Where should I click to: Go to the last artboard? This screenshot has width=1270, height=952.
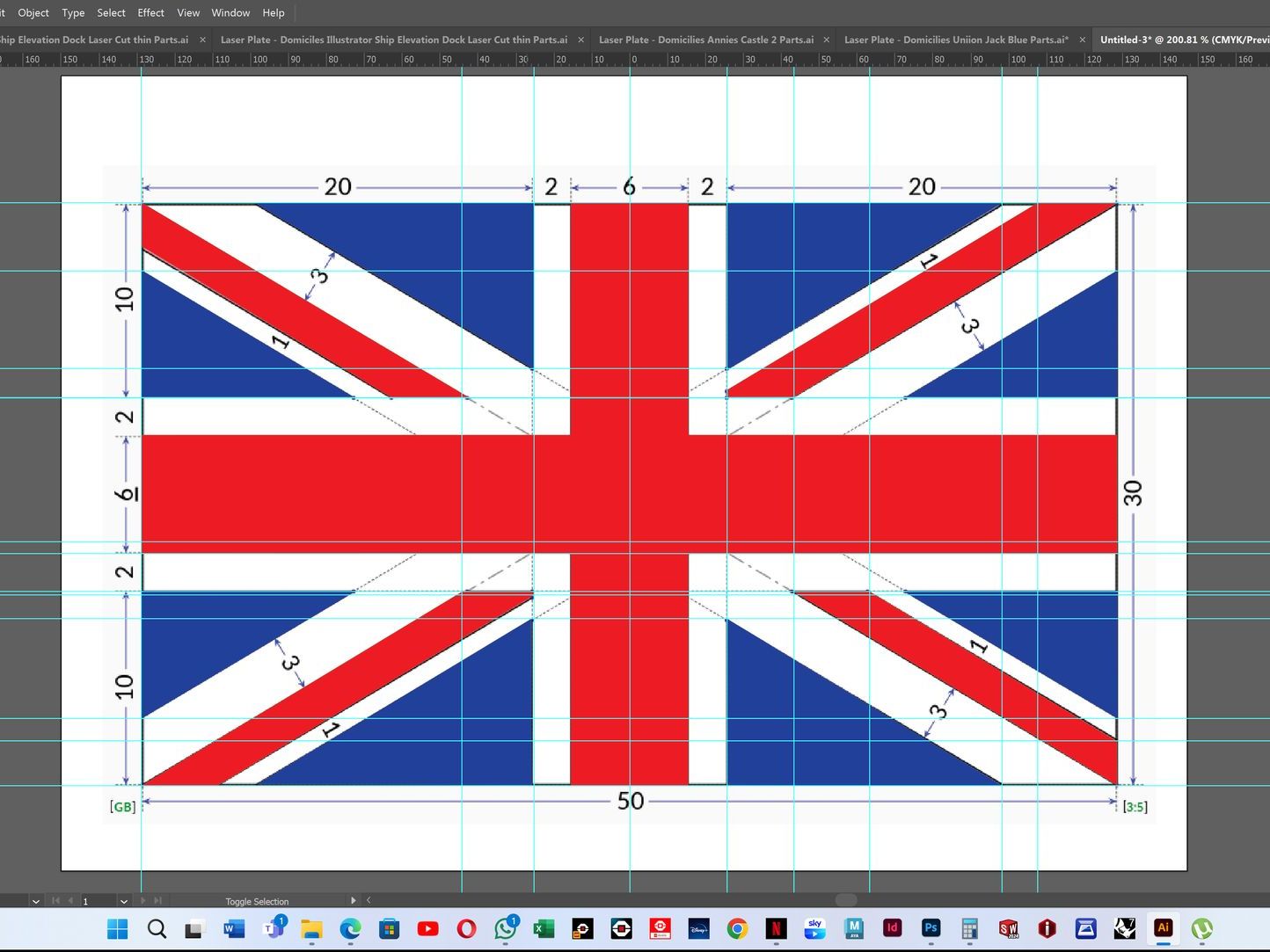point(158,901)
